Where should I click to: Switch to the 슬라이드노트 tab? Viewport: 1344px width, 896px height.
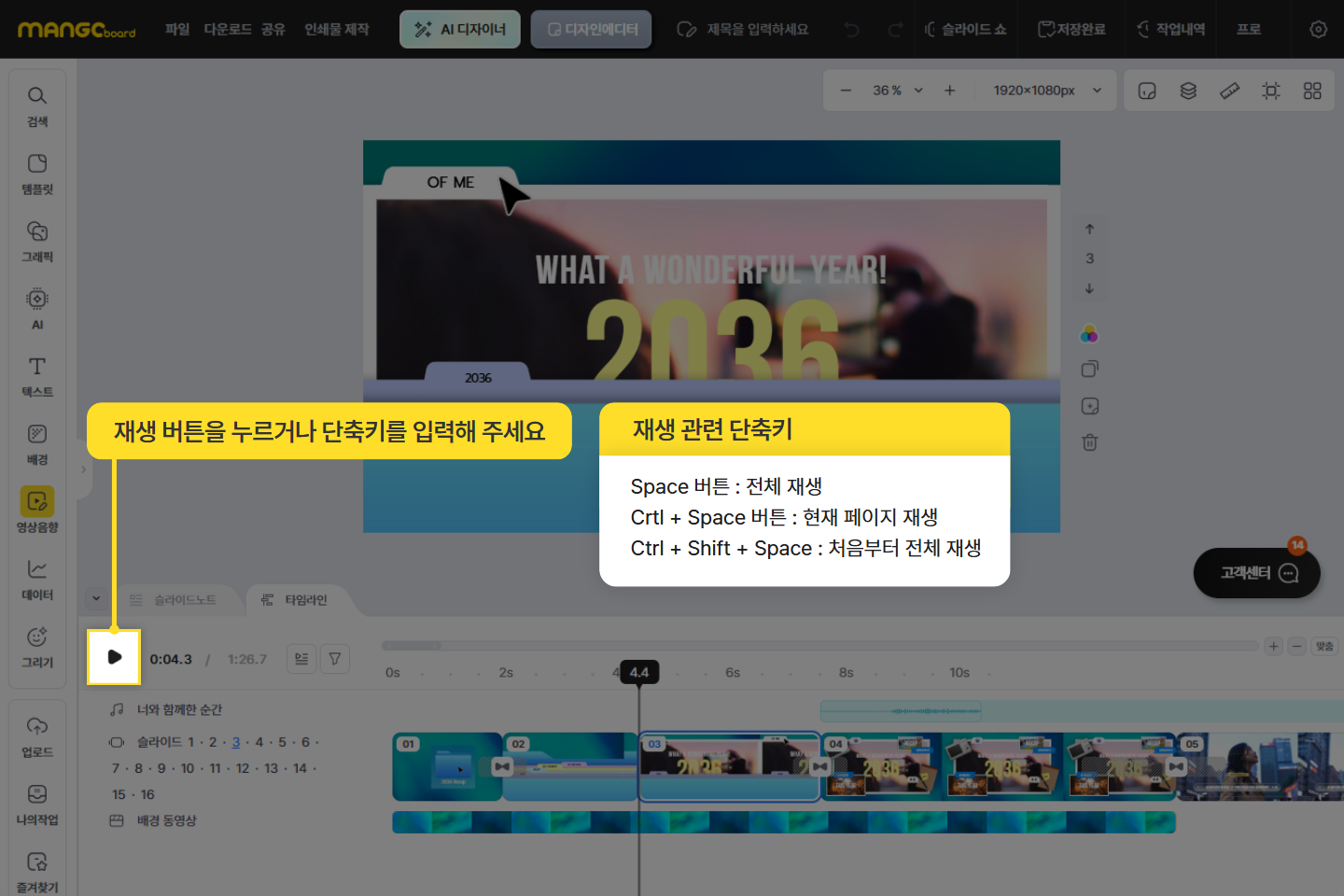tap(175, 600)
